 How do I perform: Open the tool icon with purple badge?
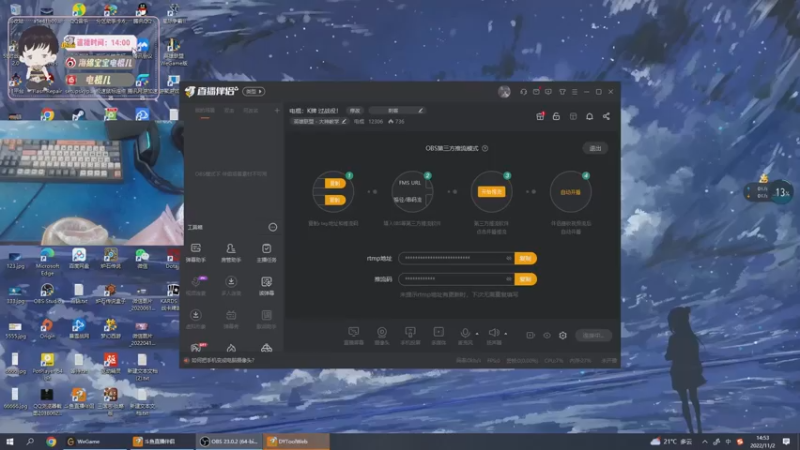click(196, 286)
